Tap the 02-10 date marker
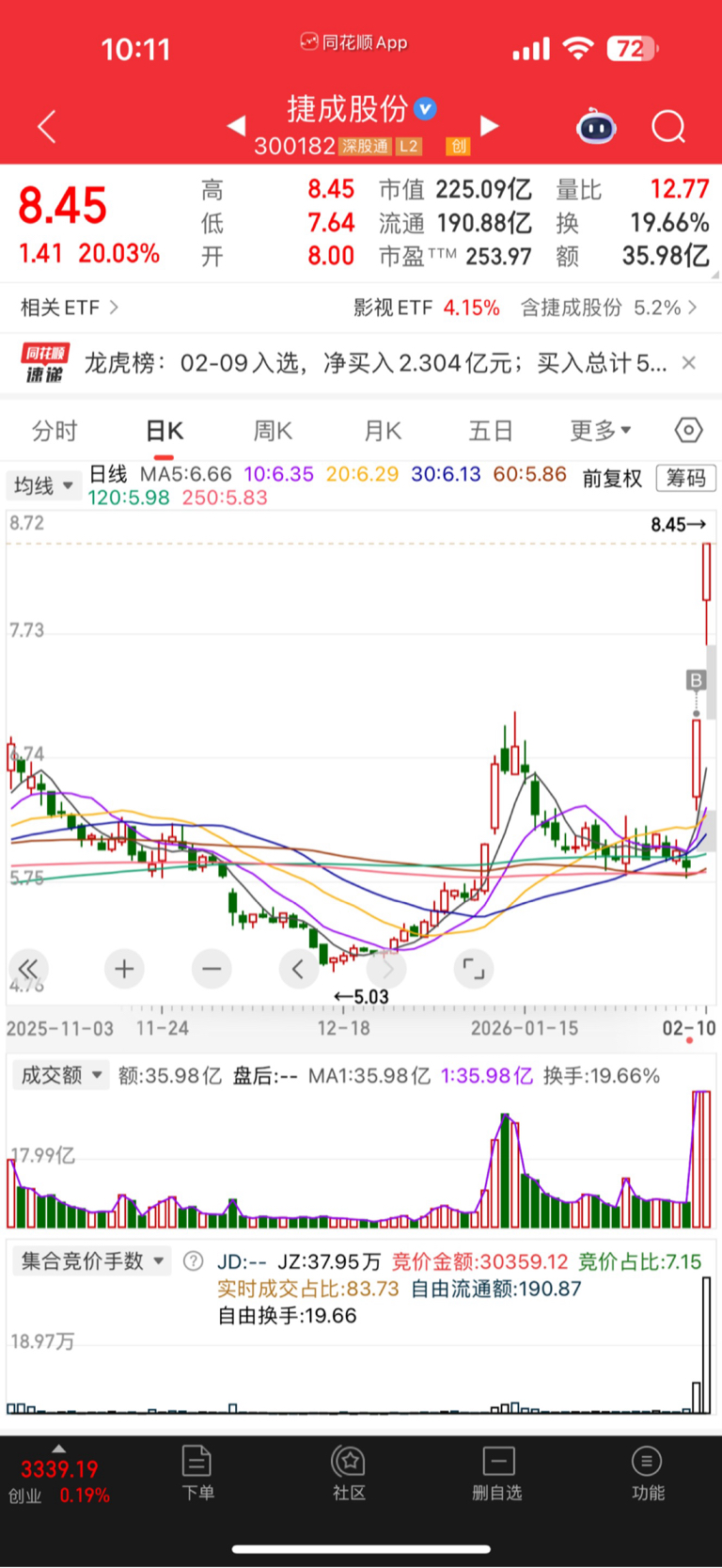 tap(689, 1028)
